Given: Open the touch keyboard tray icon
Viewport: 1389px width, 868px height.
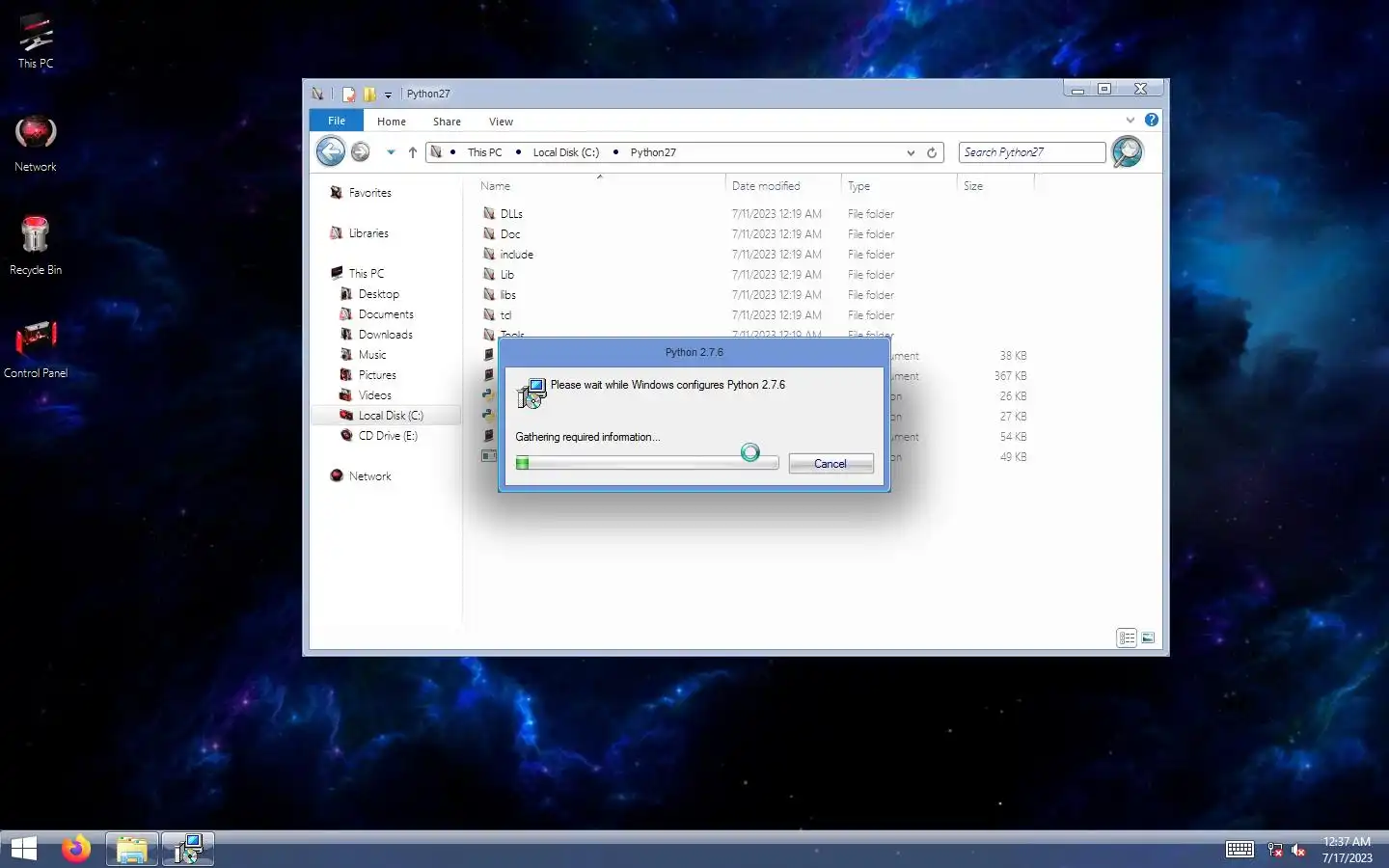Looking at the screenshot, I should click(x=1239, y=850).
